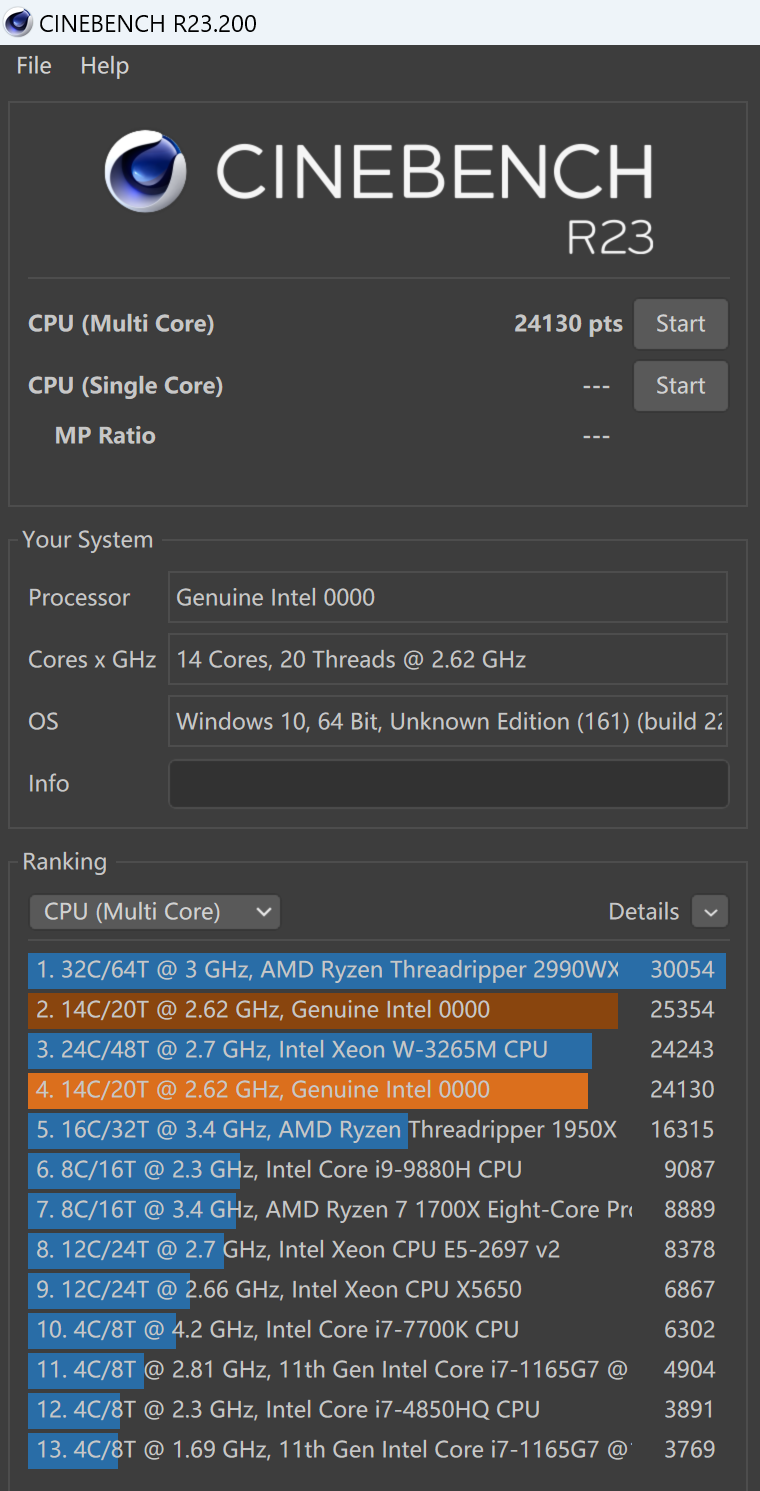Click the Info text field
This screenshot has height=1491, width=760.
pyautogui.click(x=448, y=784)
